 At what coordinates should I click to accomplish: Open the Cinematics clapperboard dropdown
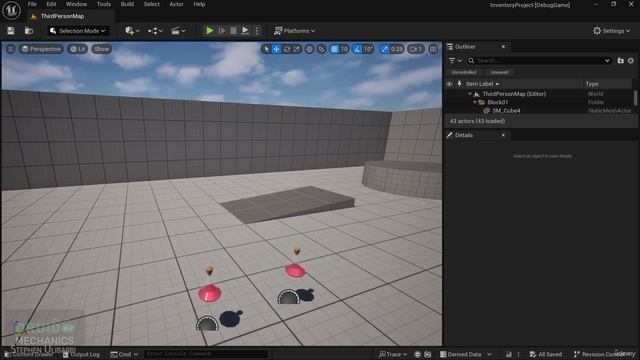click(x=178, y=31)
